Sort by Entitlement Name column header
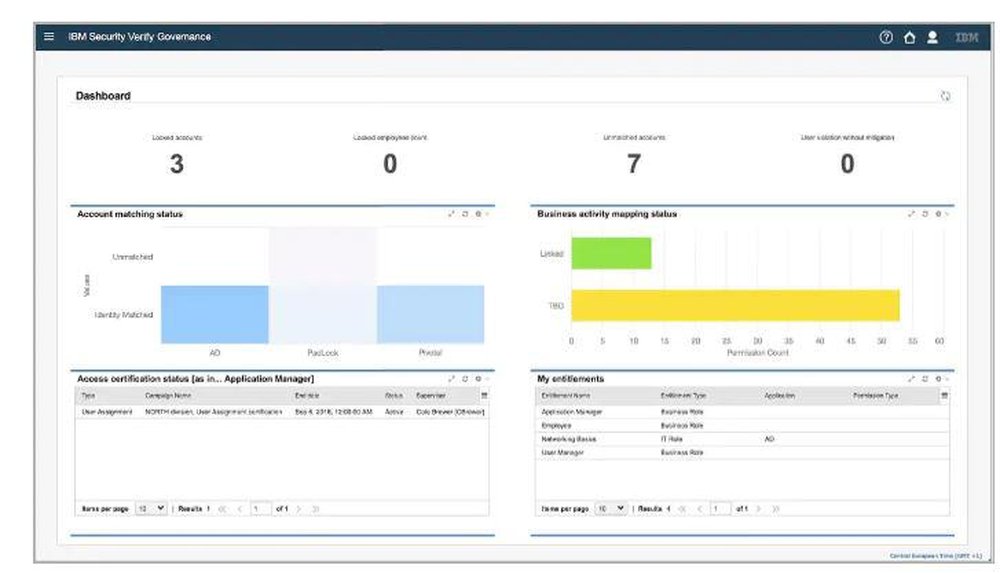Screen dimensions: 1000x573 pyautogui.click(x=566, y=396)
